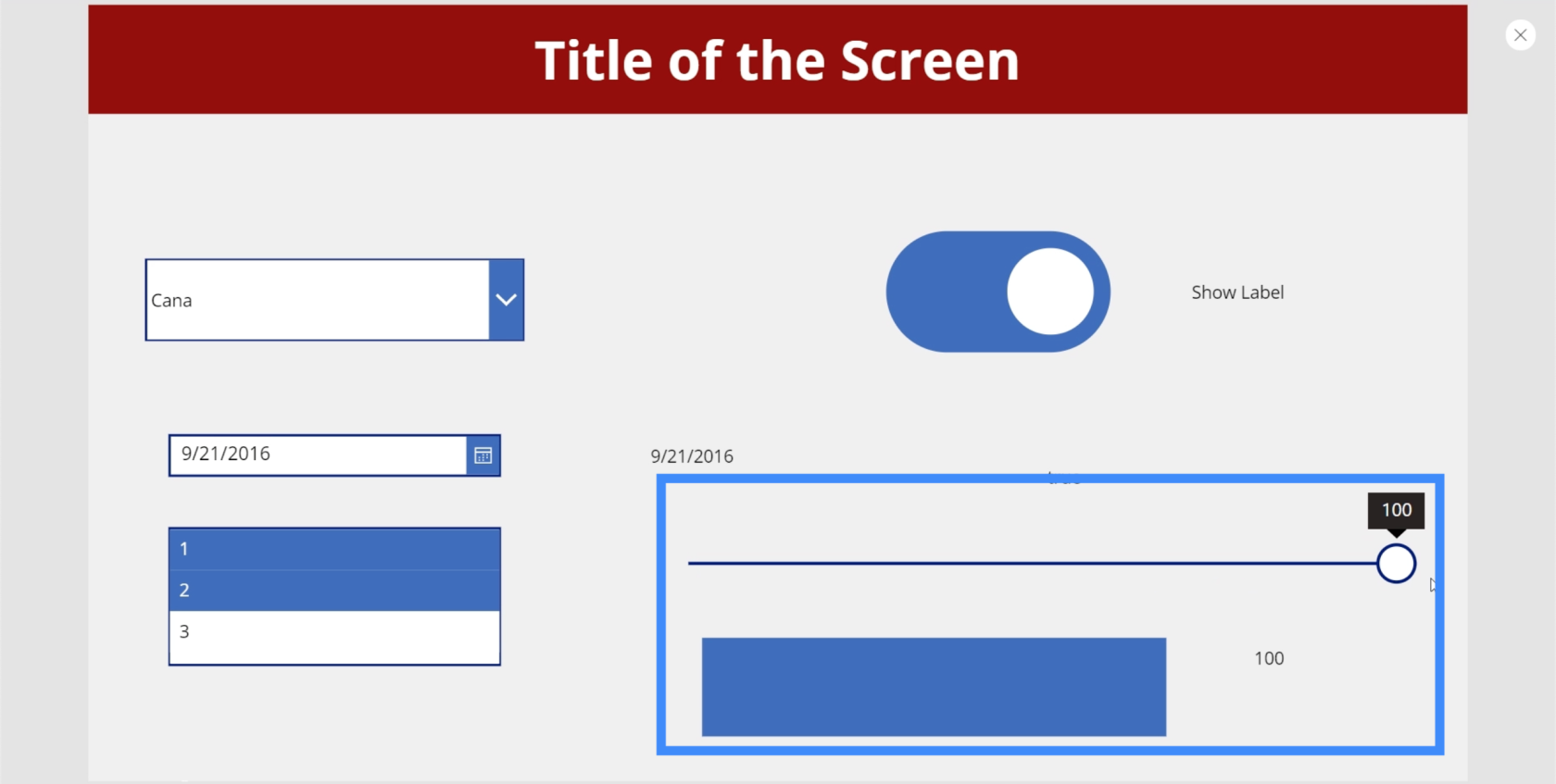Viewport: 1556px width, 784px height.
Task: Click the white toggle knob
Action: tap(1050, 292)
